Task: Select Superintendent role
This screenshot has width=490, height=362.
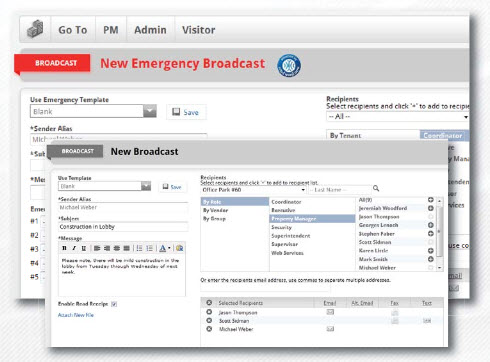Action: pos(312,236)
